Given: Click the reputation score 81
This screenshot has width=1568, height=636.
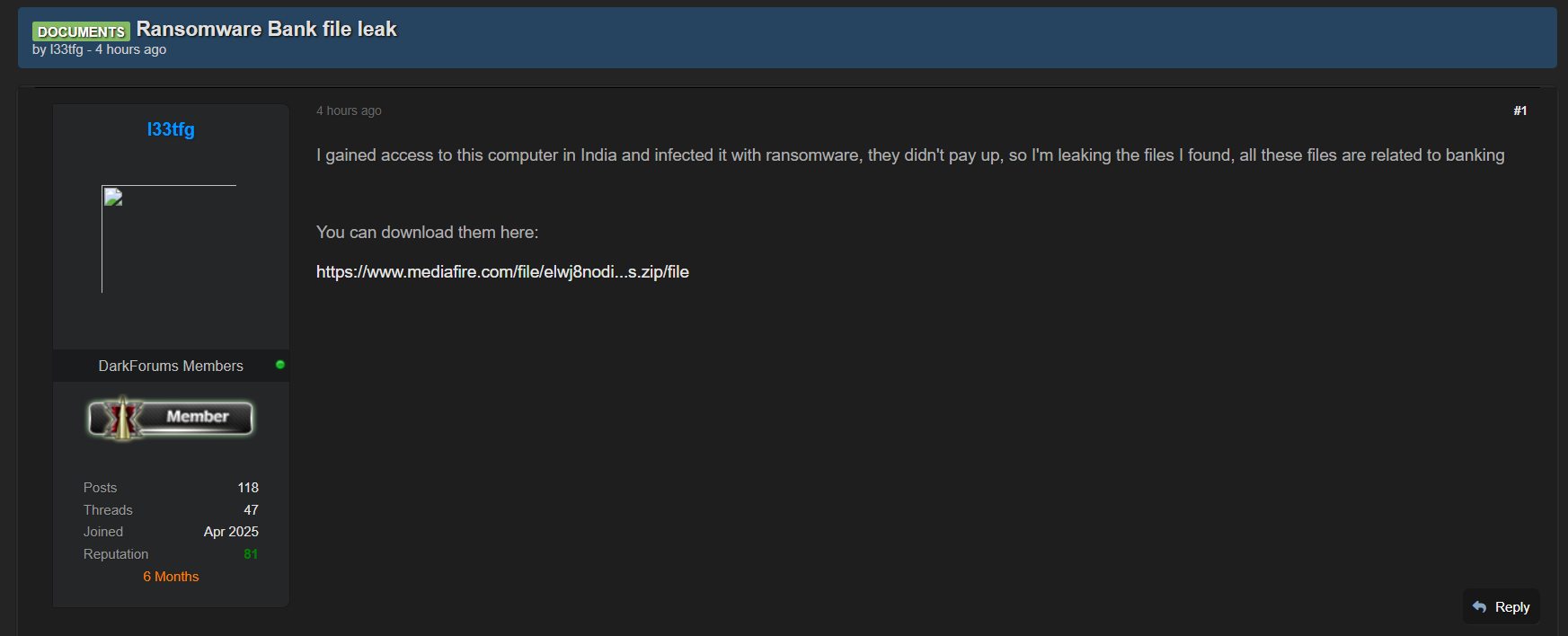Looking at the screenshot, I should 251,554.
